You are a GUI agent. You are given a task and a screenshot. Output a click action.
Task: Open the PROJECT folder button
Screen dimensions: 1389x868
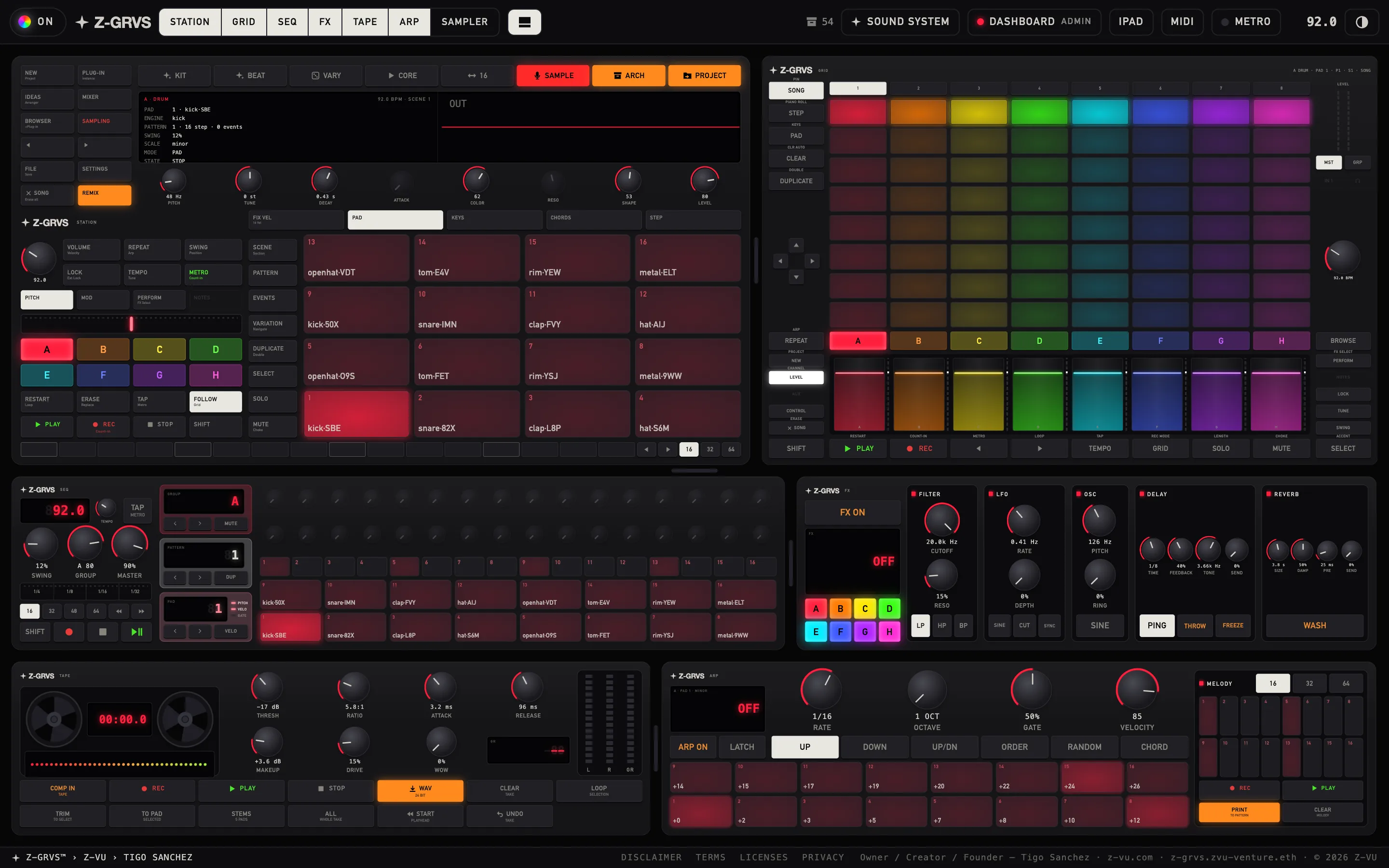[x=704, y=76]
